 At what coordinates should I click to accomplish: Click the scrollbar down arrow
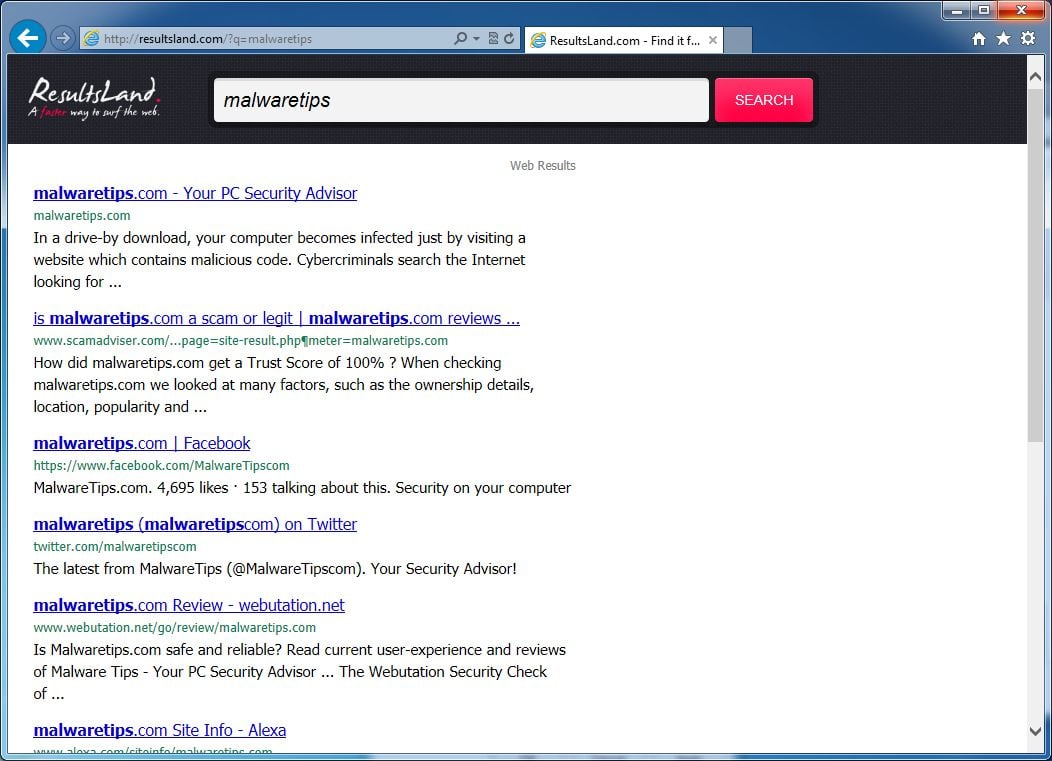tap(1035, 731)
